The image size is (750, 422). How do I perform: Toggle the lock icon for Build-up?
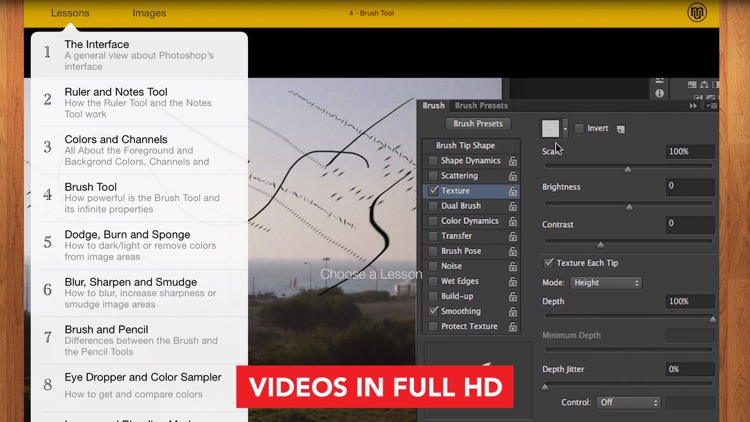coord(513,297)
